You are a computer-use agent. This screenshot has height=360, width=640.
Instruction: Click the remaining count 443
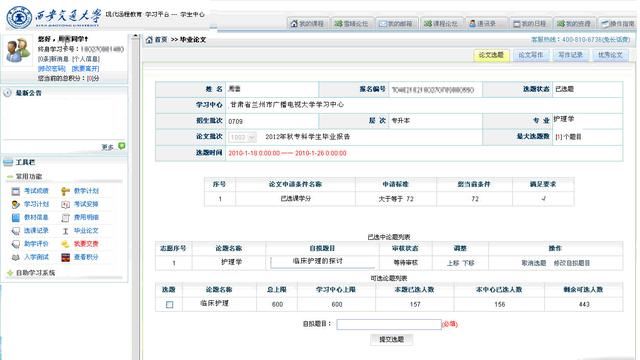(x=584, y=304)
